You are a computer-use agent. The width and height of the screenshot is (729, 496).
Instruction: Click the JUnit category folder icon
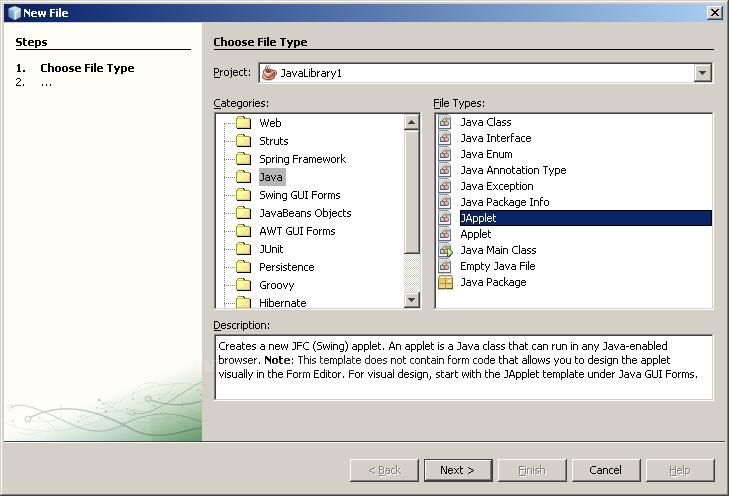point(243,249)
